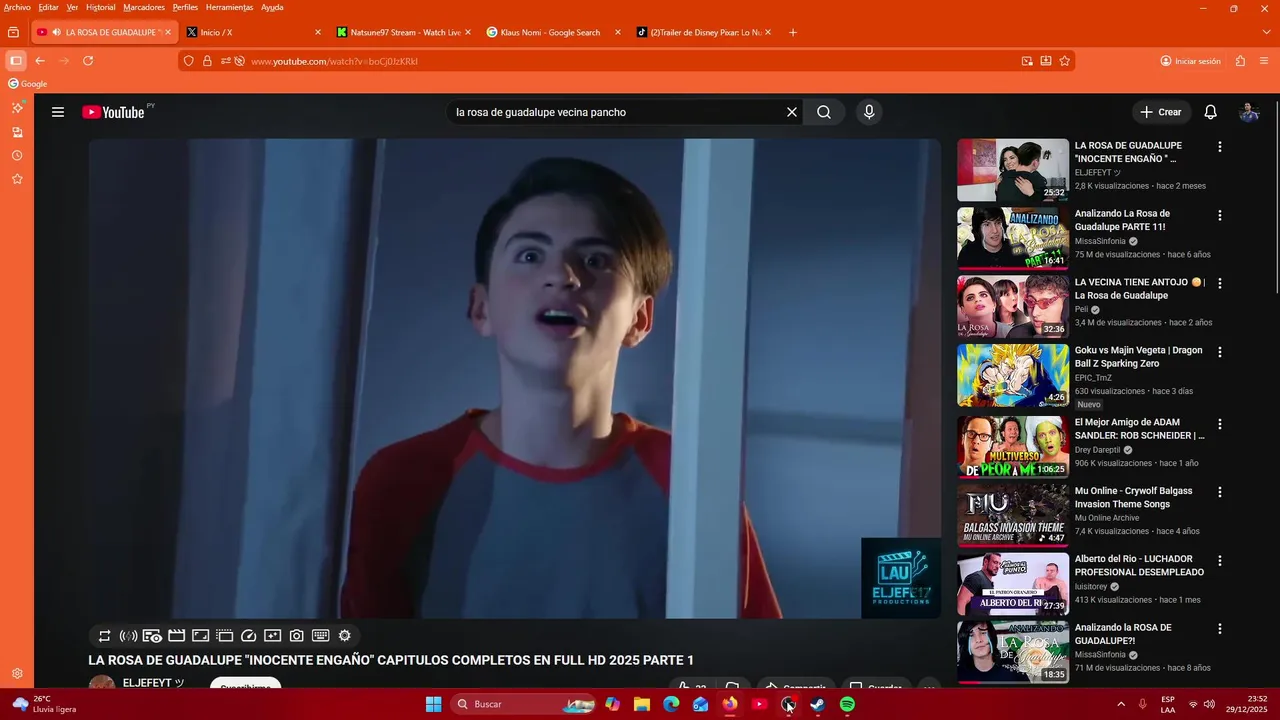1280x720 pixels.
Task: Open a new browser tab
Action: pyautogui.click(x=793, y=32)
